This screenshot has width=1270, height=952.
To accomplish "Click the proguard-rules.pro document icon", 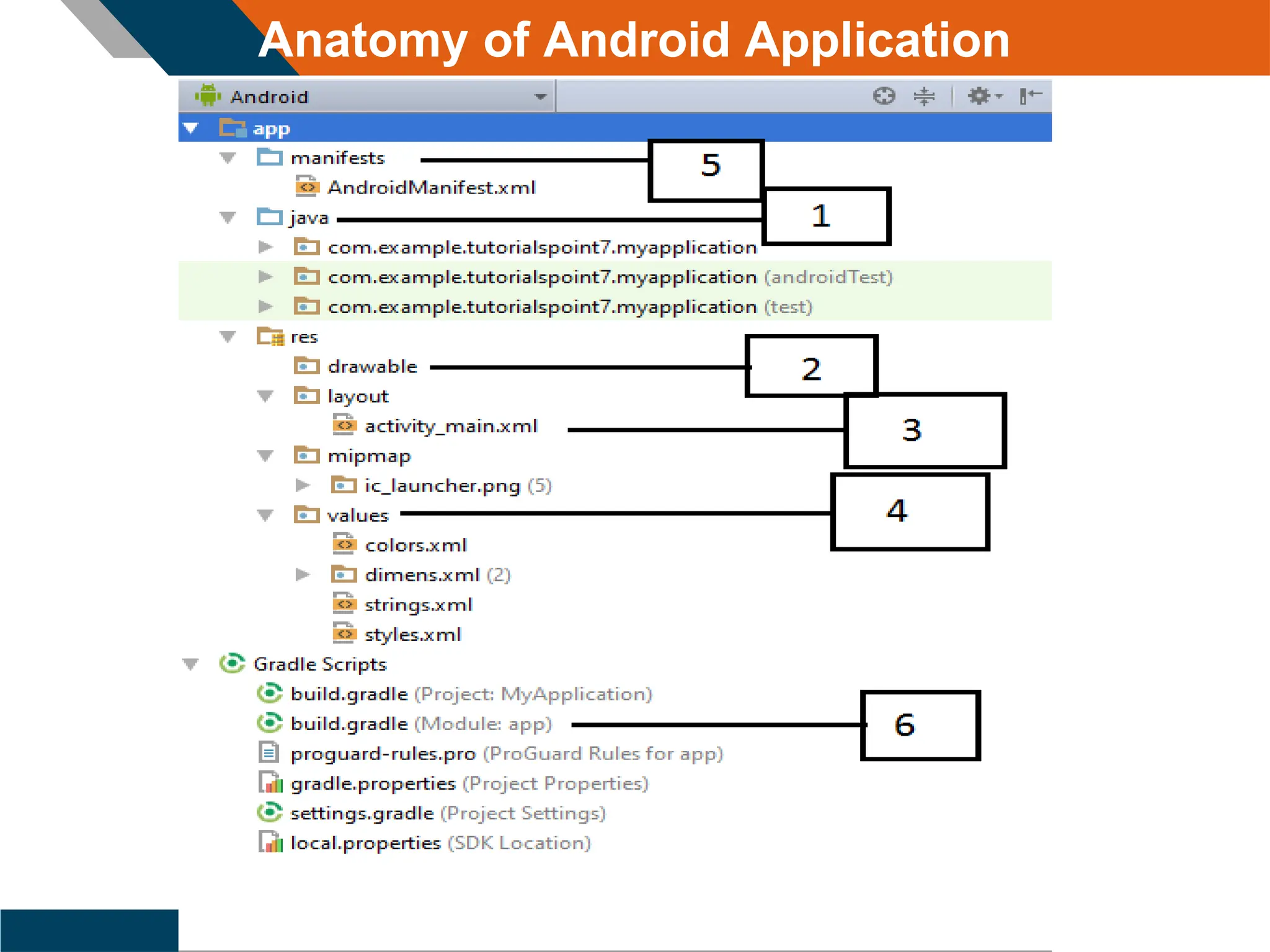I will [x=269, y=753].
